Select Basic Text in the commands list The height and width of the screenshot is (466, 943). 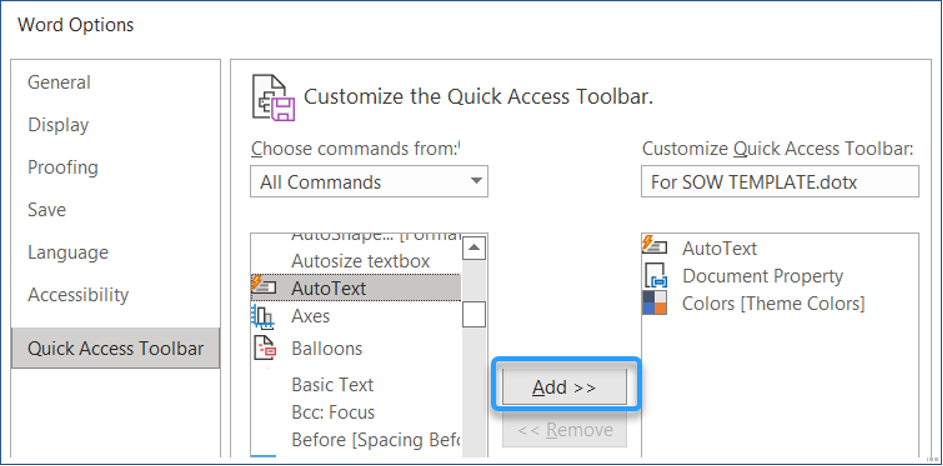pyautogui.click(x=332, y=385)
